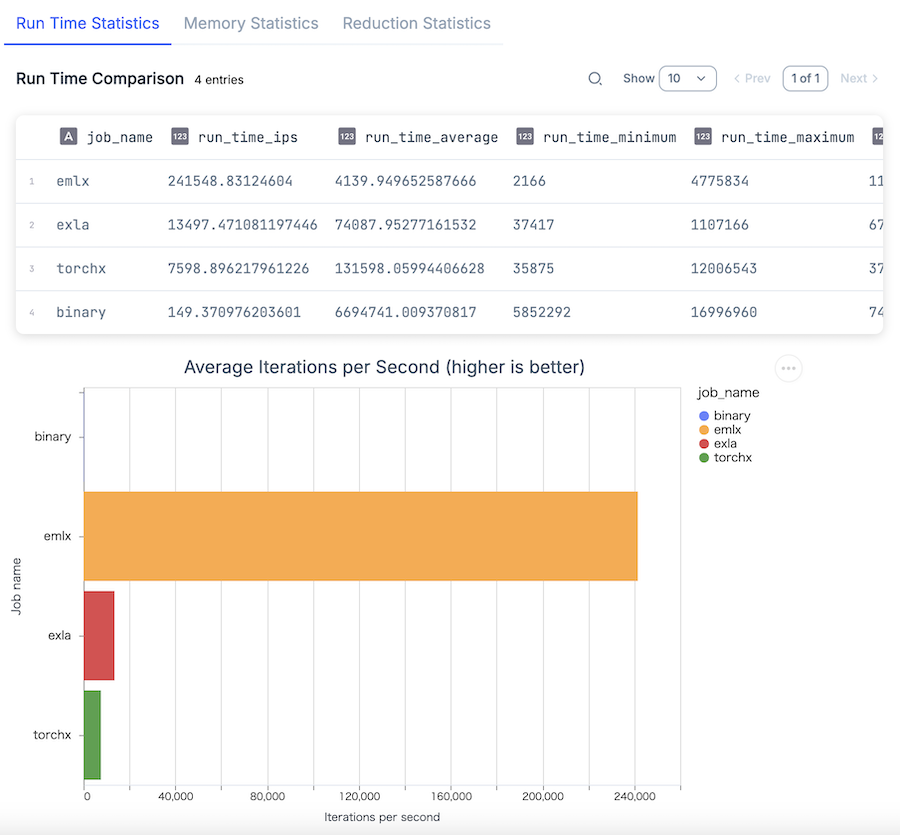Click the row number 4 cell

32,313
